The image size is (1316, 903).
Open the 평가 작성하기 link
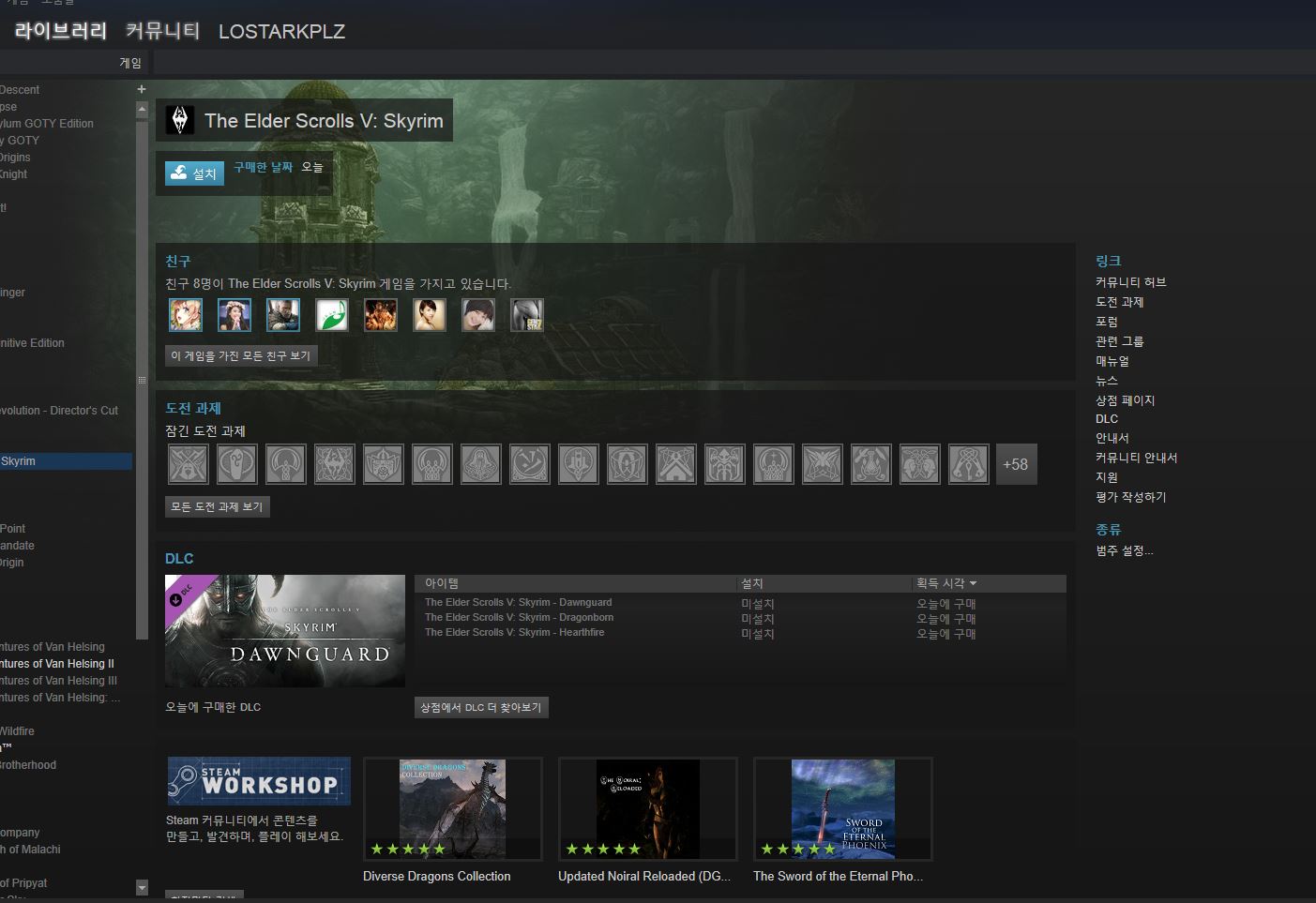1130,497
